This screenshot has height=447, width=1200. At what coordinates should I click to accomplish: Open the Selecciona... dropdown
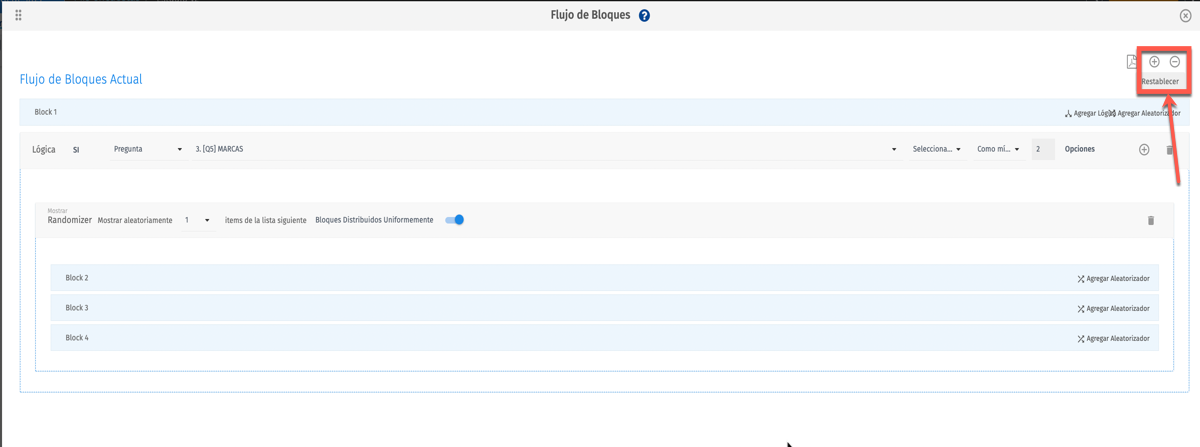tap(937, 149)
